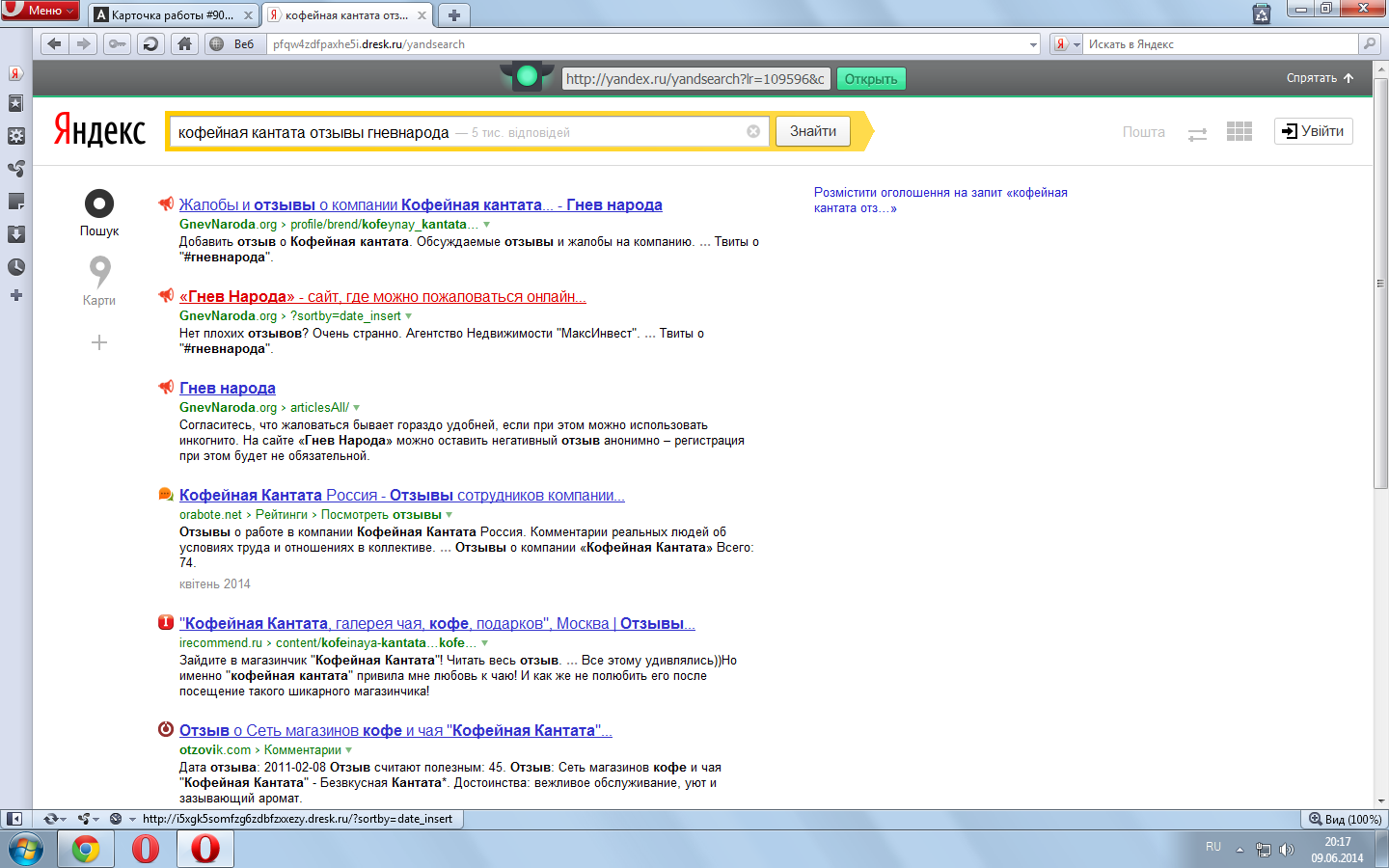Image resolution: width=1389 pixels, height=868 pixels.
Task: Go back with the back arrow
Action: 54,43
